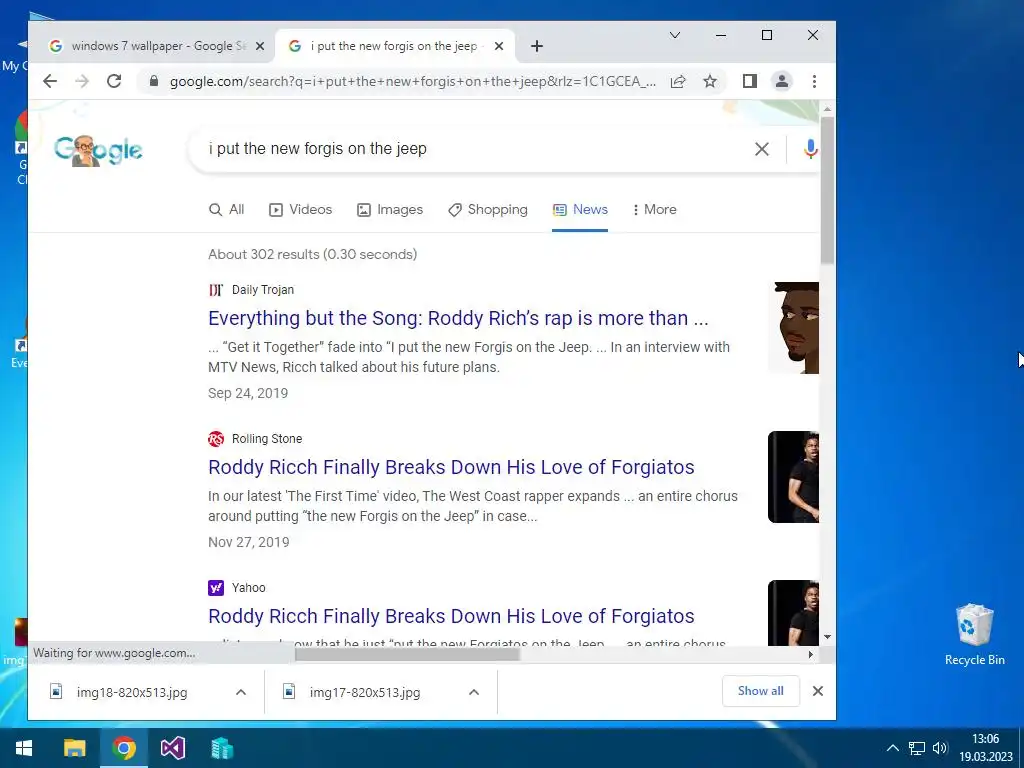
Task: Select the News results tab
Action: pos(580,210)
